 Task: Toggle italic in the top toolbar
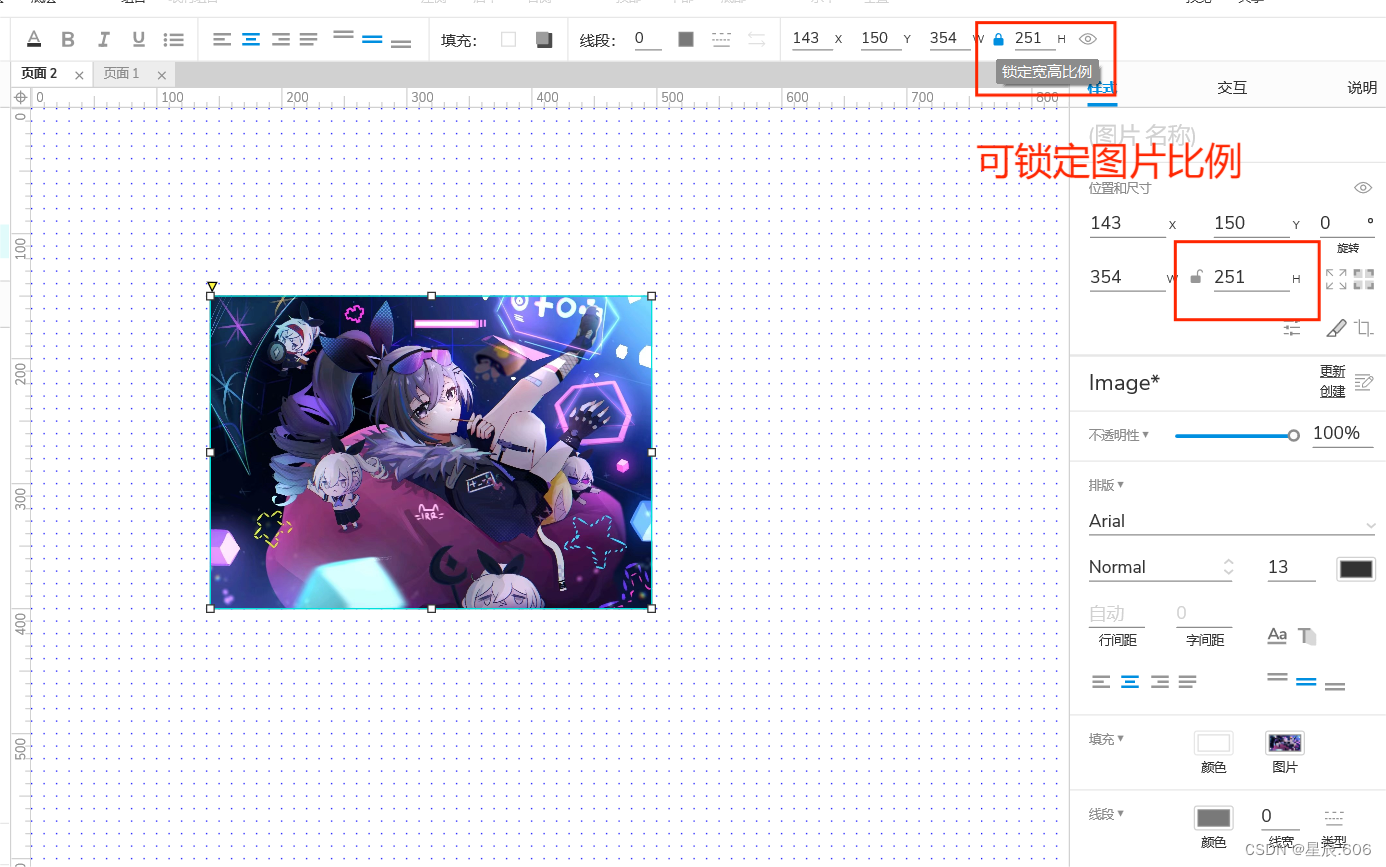[x=103, y=39]
